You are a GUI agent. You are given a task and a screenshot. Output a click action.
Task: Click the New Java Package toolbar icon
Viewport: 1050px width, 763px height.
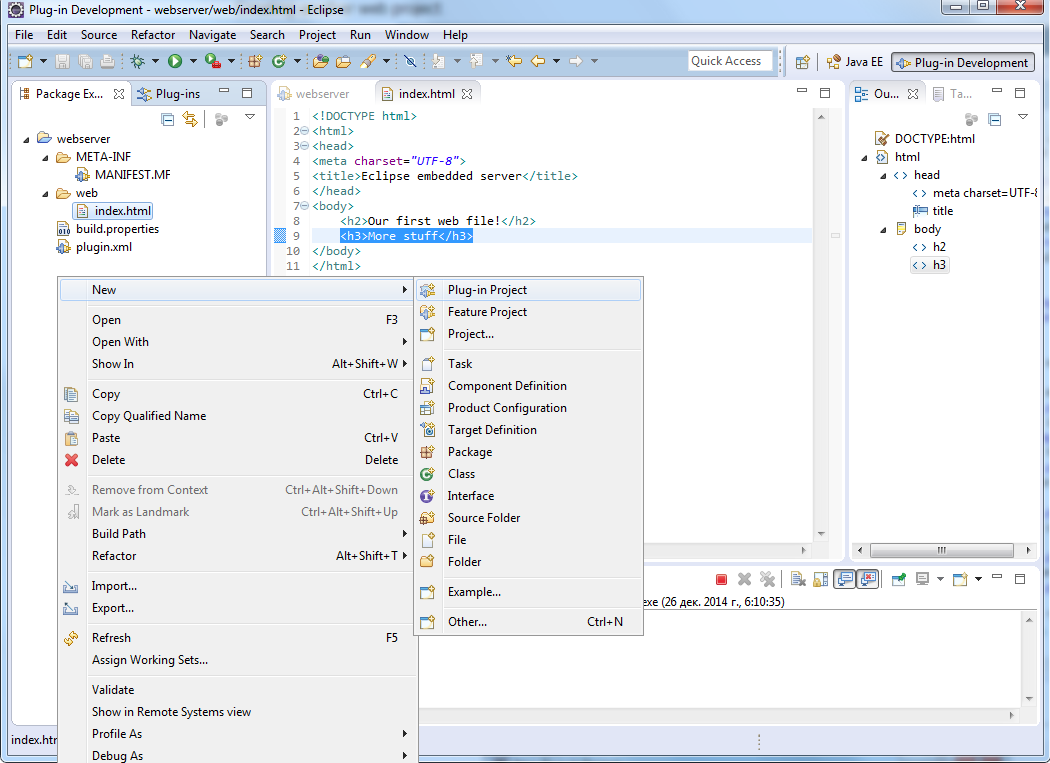pyautogui.click(x=255, y=62)
